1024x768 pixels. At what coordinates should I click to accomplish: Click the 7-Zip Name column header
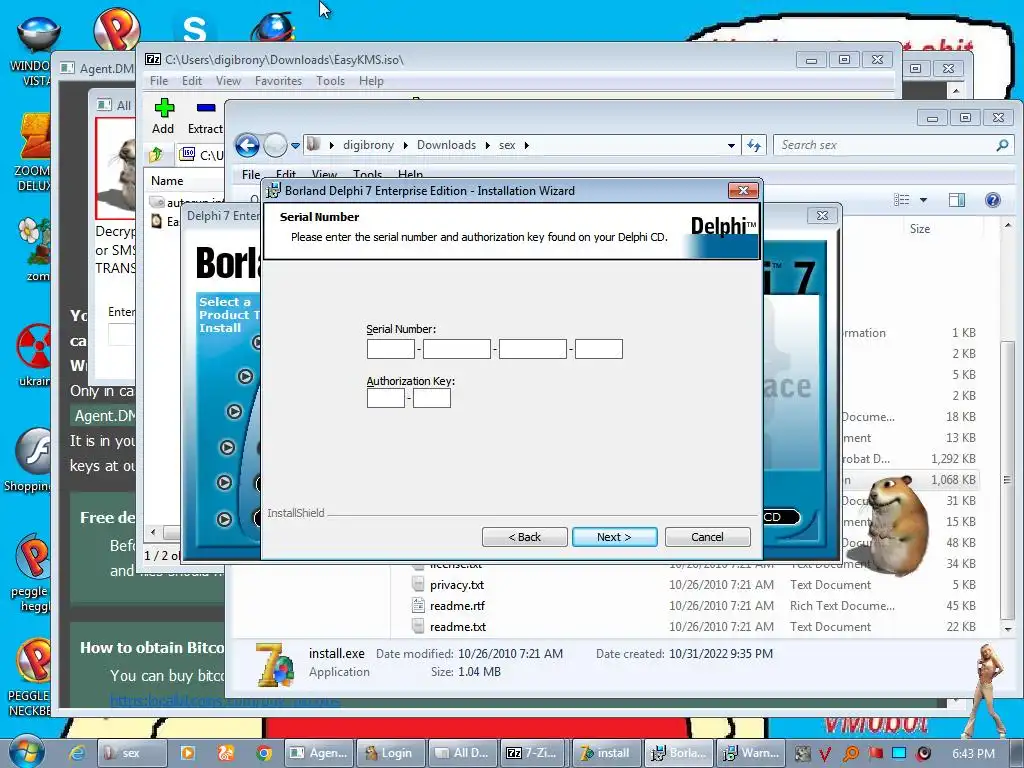(167, 181)
